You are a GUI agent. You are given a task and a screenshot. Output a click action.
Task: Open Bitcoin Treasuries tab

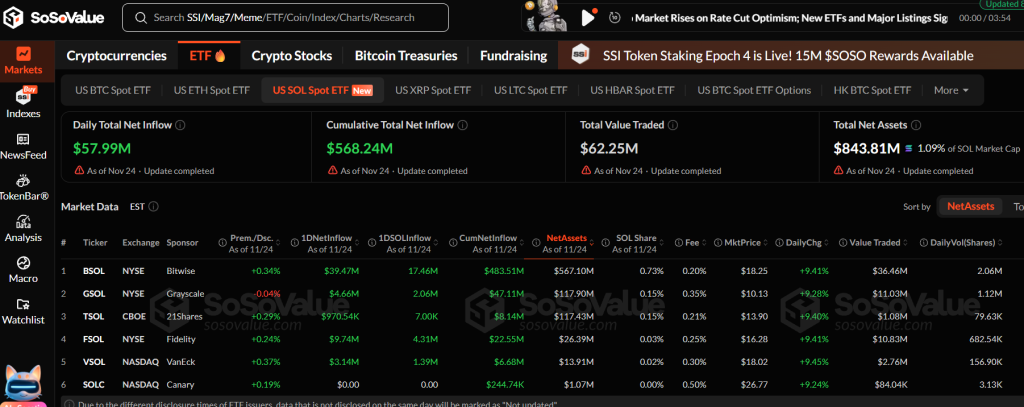406,56
